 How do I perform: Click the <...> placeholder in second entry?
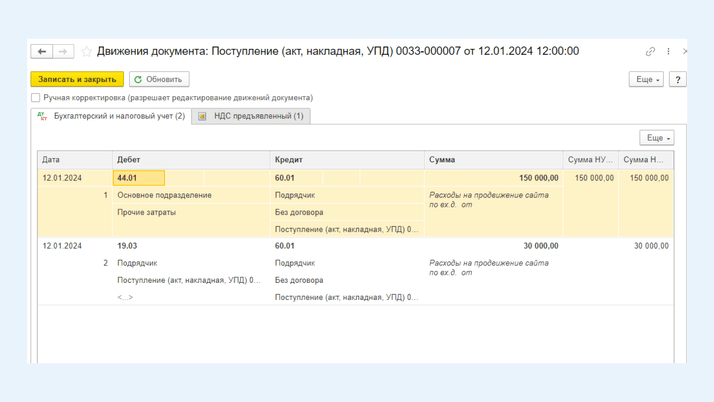(x=125, y=297)
